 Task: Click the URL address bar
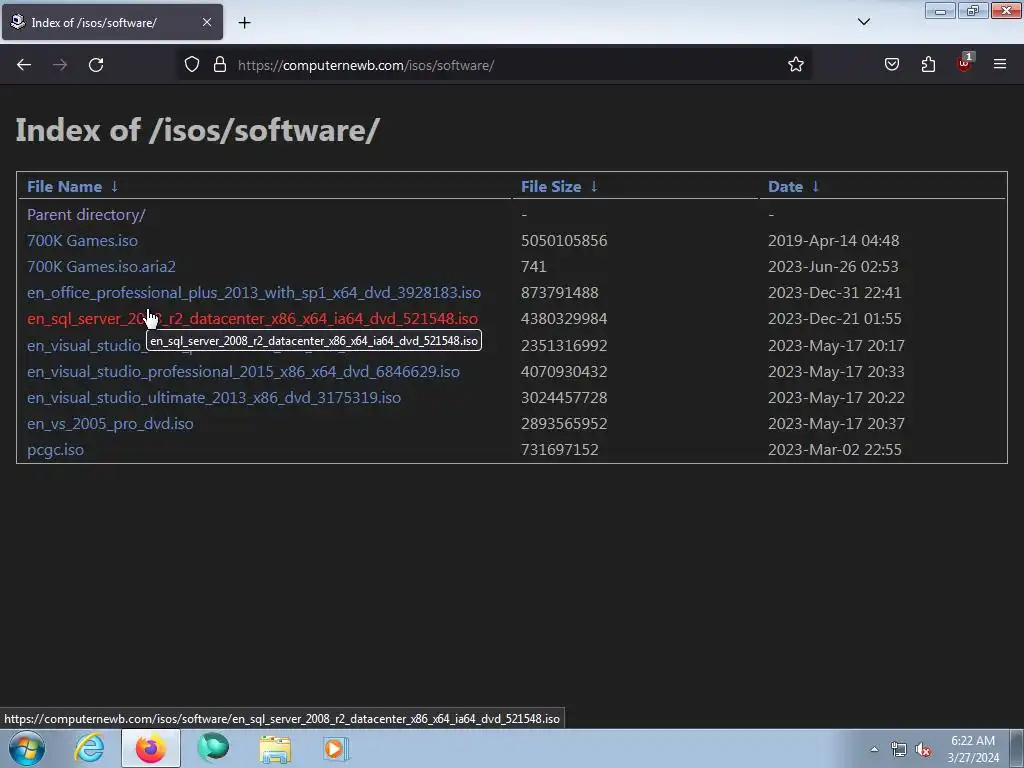click(x=494, y=65)
